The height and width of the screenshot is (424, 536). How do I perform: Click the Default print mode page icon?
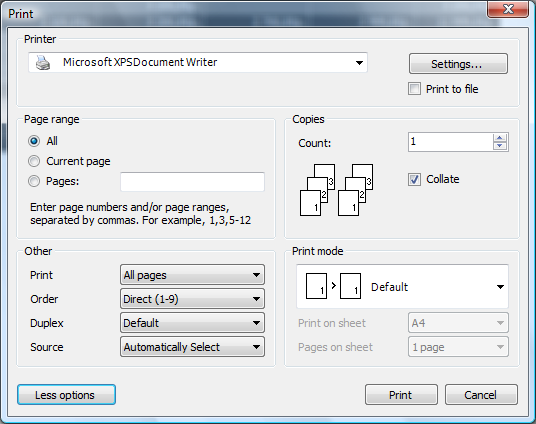[x=333, y=286]
